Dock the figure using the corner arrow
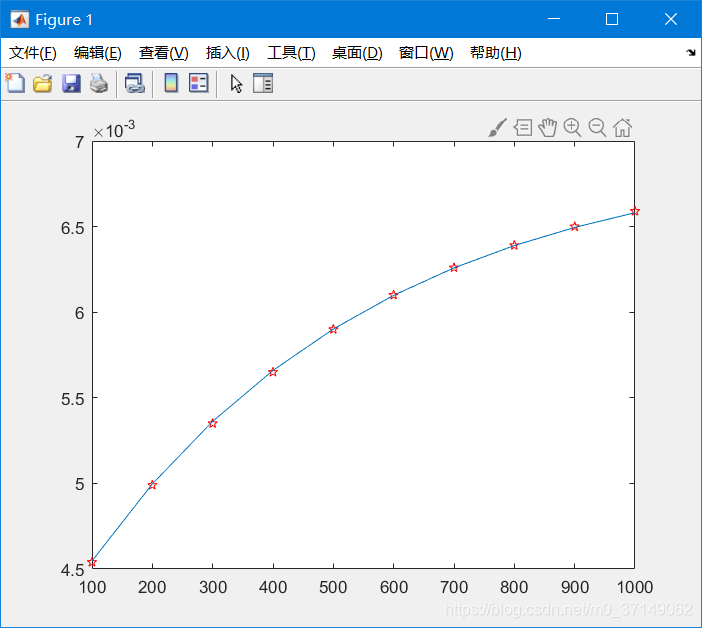This screenshot has width=702, height=628. pos(691,53)
